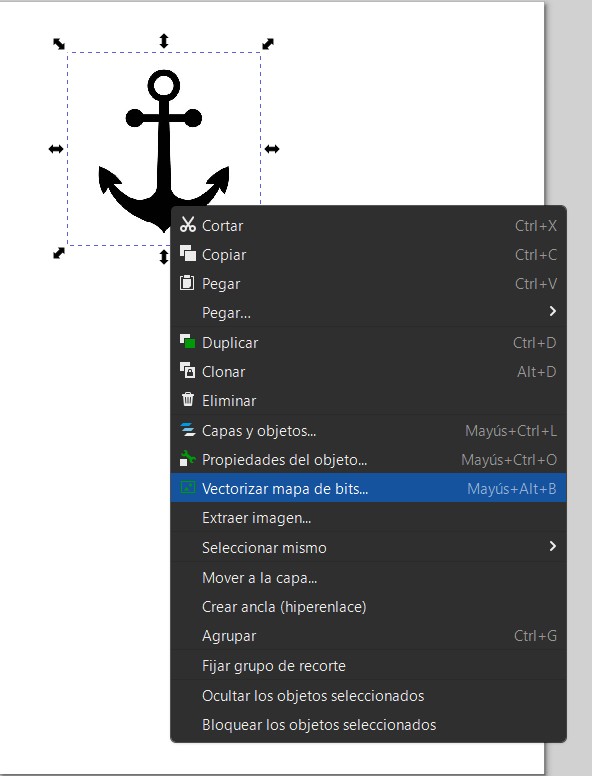The width and height of the screenshot is (592, 776).
Task: Choose Cortar from the context menu
Action: 368,226
